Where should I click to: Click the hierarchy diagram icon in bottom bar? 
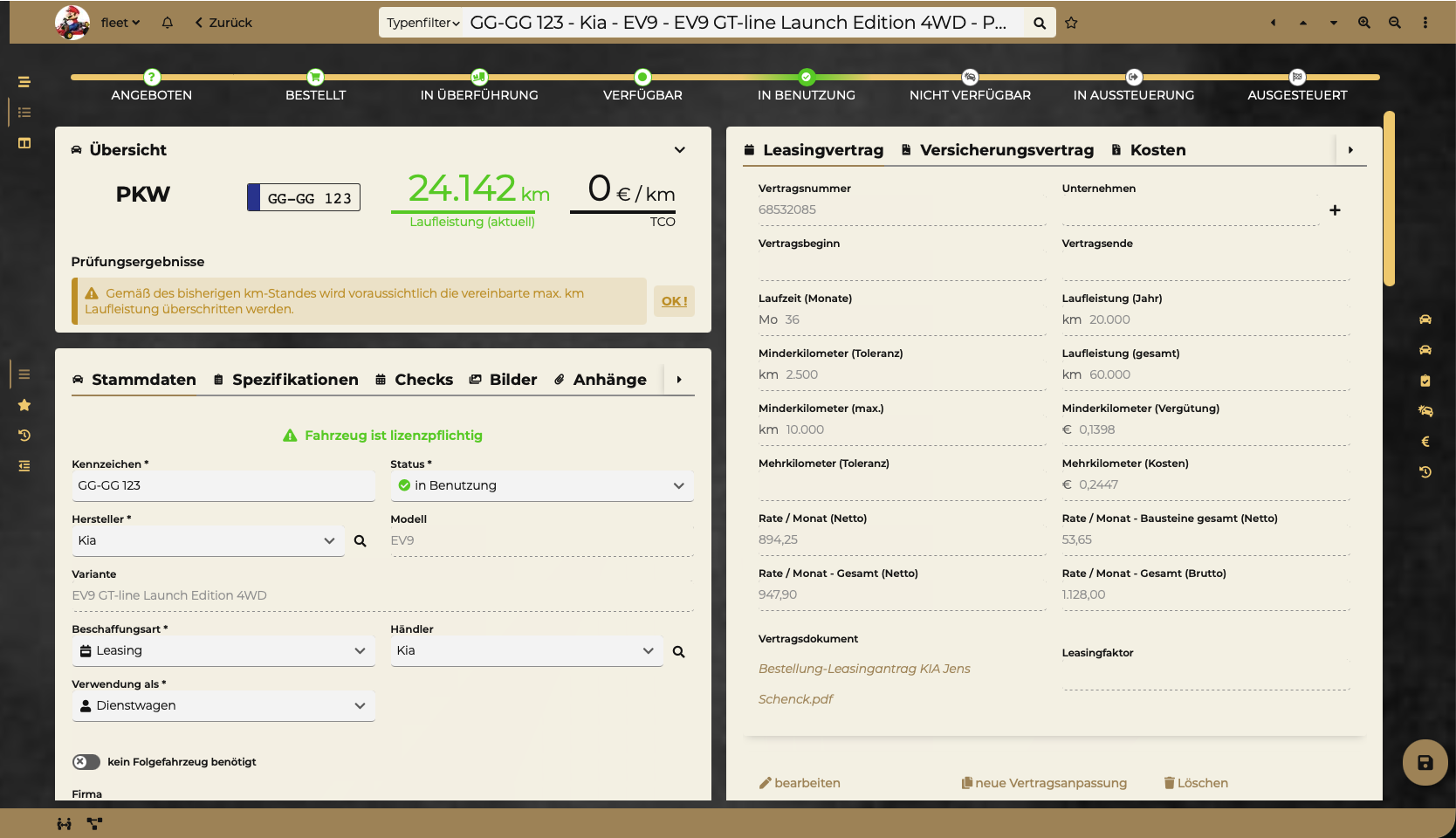coord(94,823)
